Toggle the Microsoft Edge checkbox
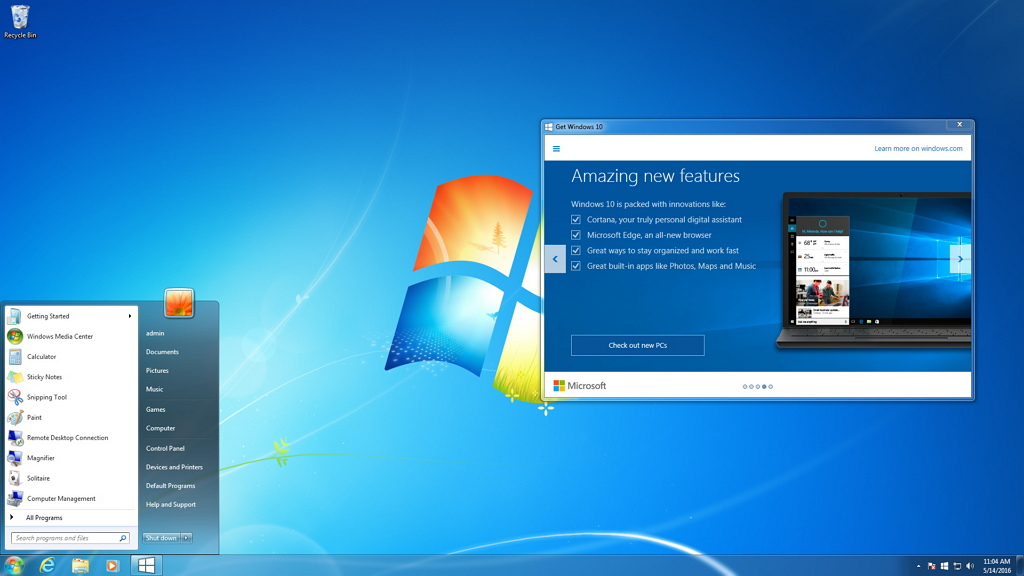This screenshot has height=576, width=1024. click(x=576, y=235)
